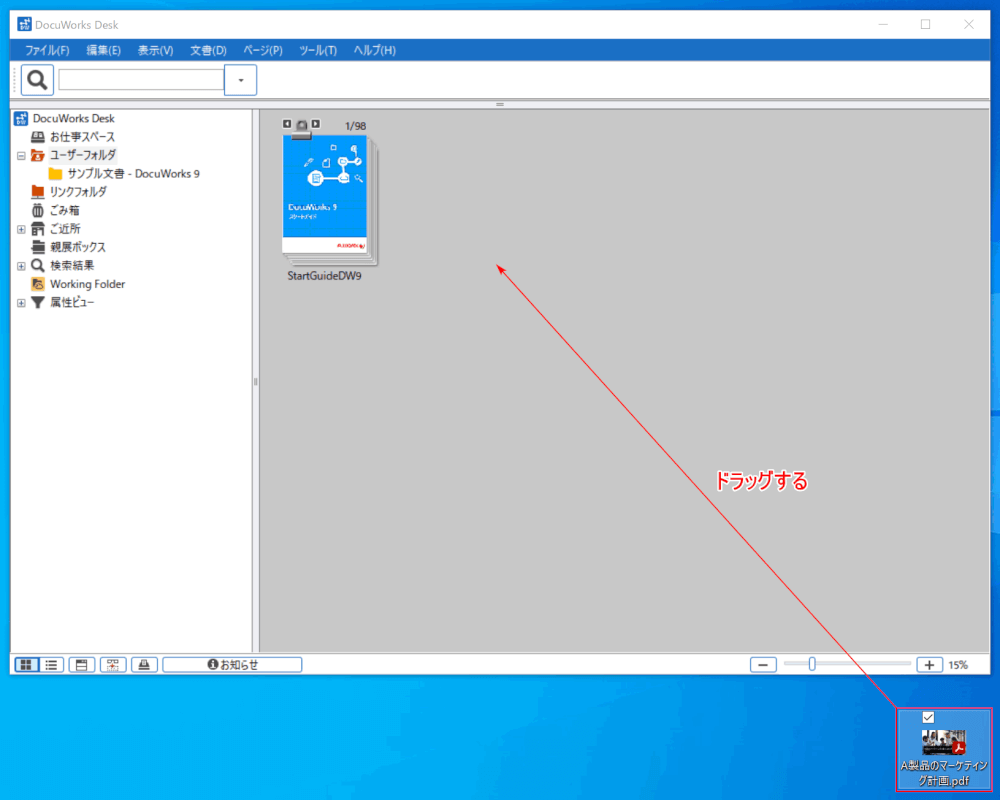Select the StartGuideDW9 document thumbnail

[326, 200]
